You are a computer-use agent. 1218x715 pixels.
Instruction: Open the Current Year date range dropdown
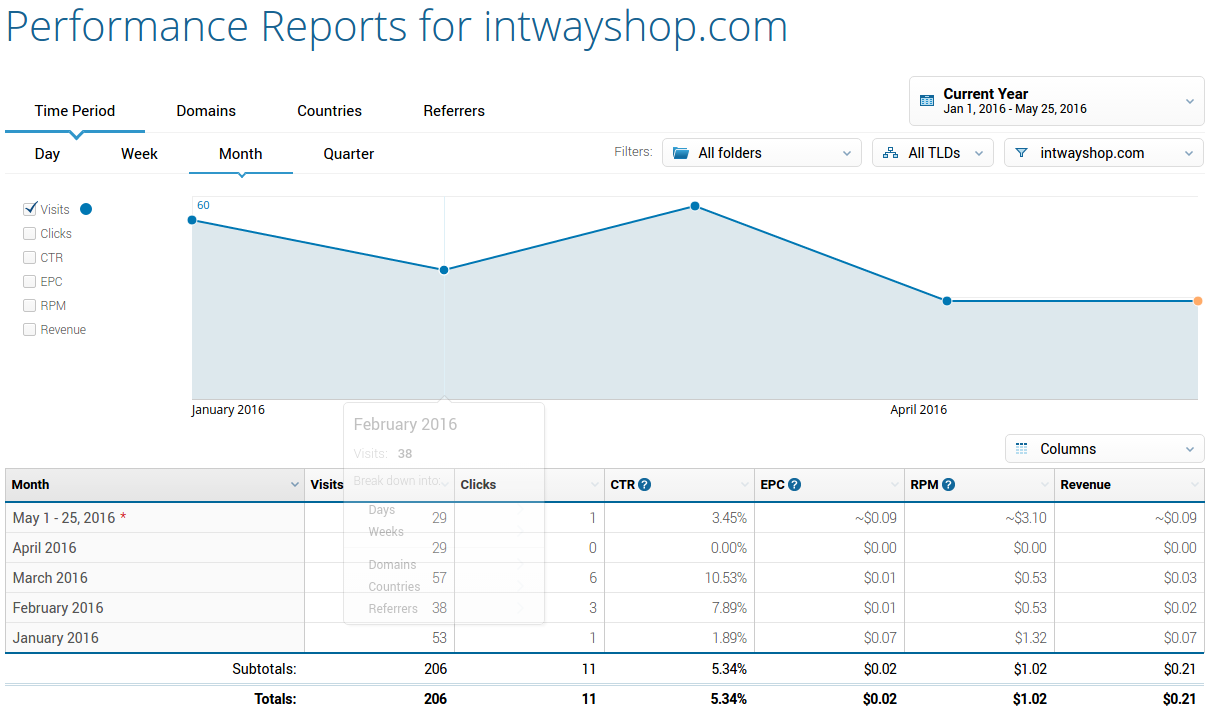pyautogui.click(x=1056, y=101)
